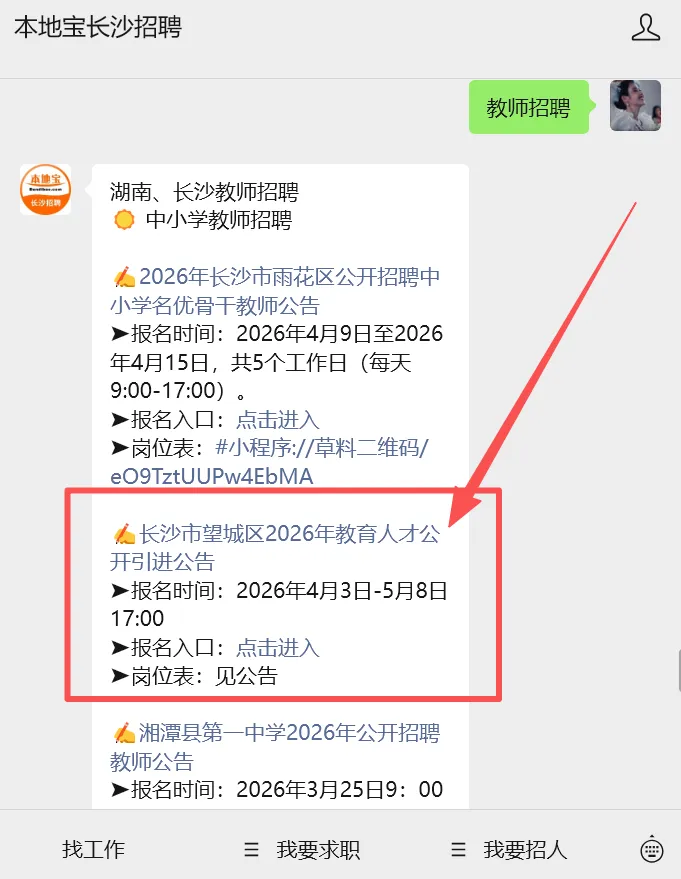Open the account profile icon
Viewport: 681px width, 879px height.
pyautogui.click(x=646, y=27)
